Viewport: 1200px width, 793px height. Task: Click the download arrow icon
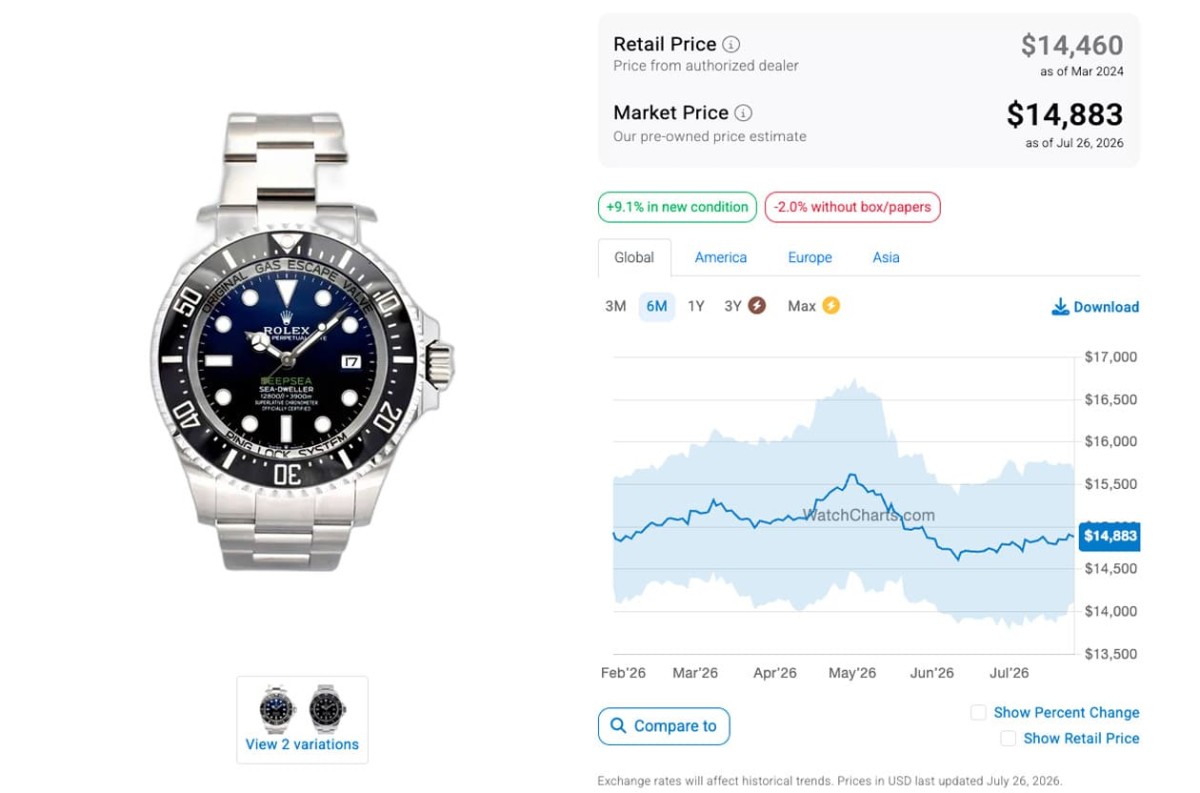point(1060,307)
